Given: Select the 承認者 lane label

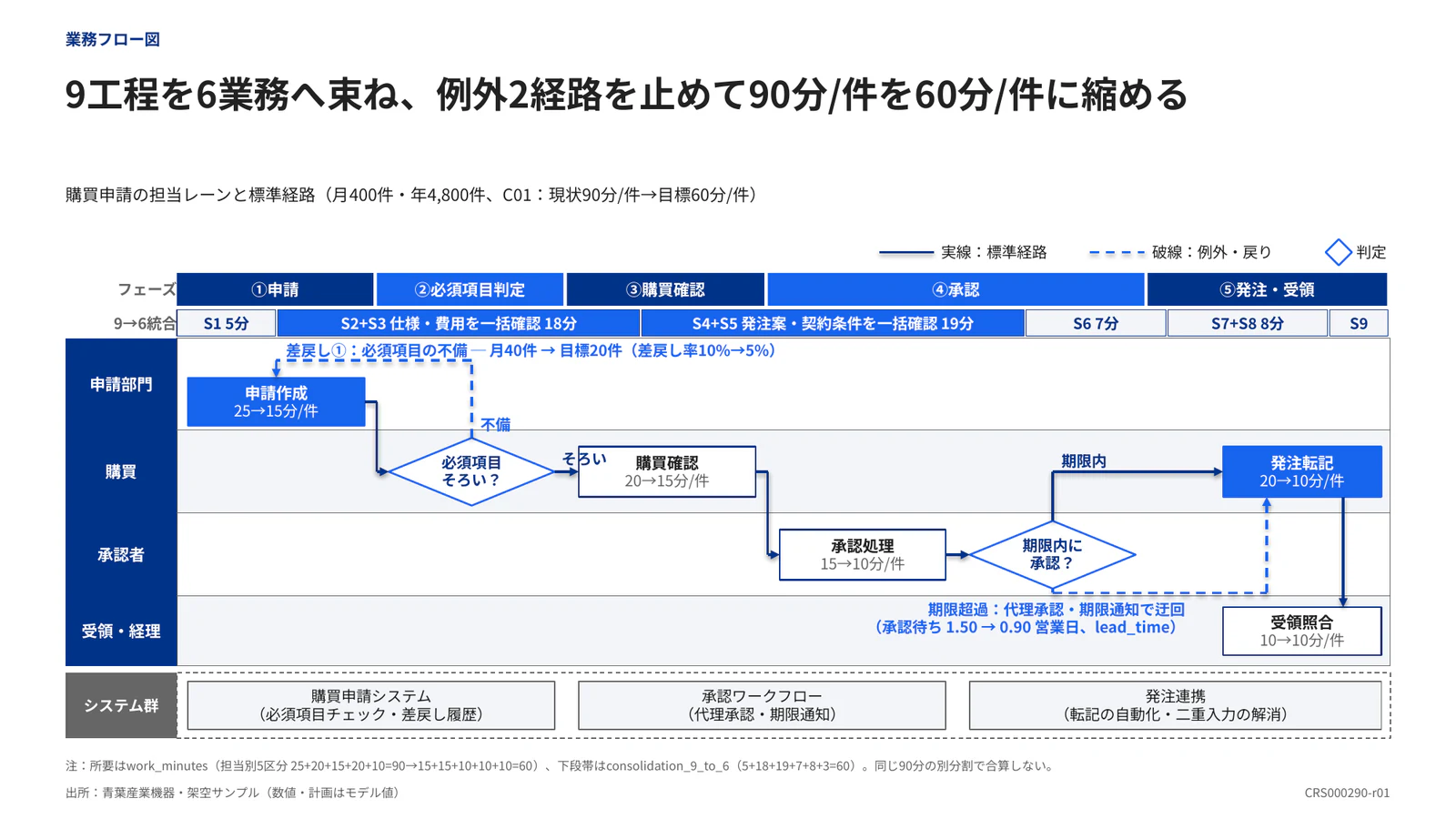Looking at the screenshot, I should coord(121,554).
